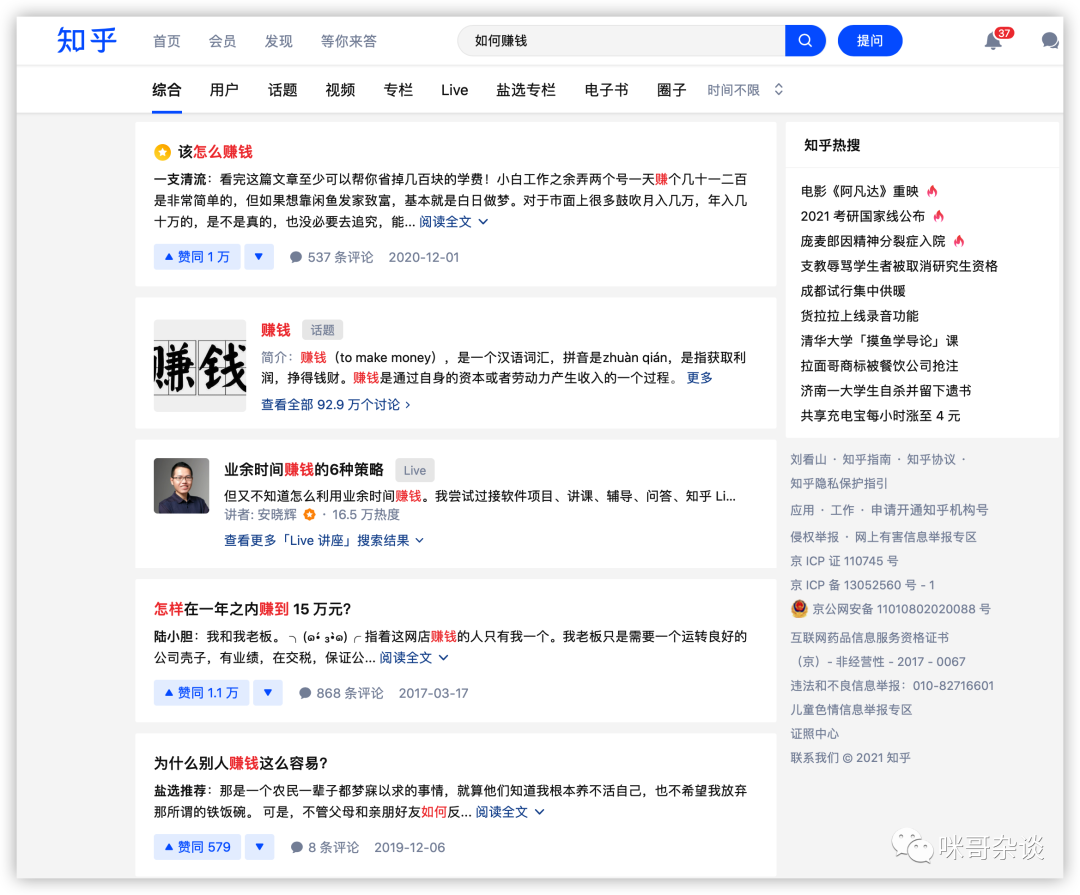Click the blue search magnifier button
The height and width of the screenshot is (895, 1080).
(804, 41)
